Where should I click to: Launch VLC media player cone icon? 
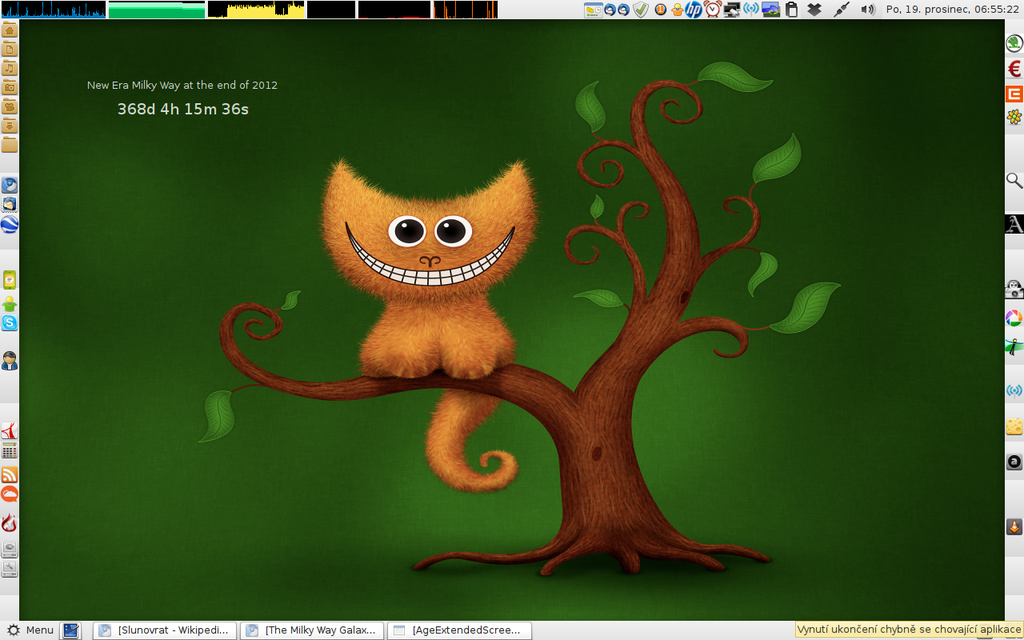coord(1014,526)
